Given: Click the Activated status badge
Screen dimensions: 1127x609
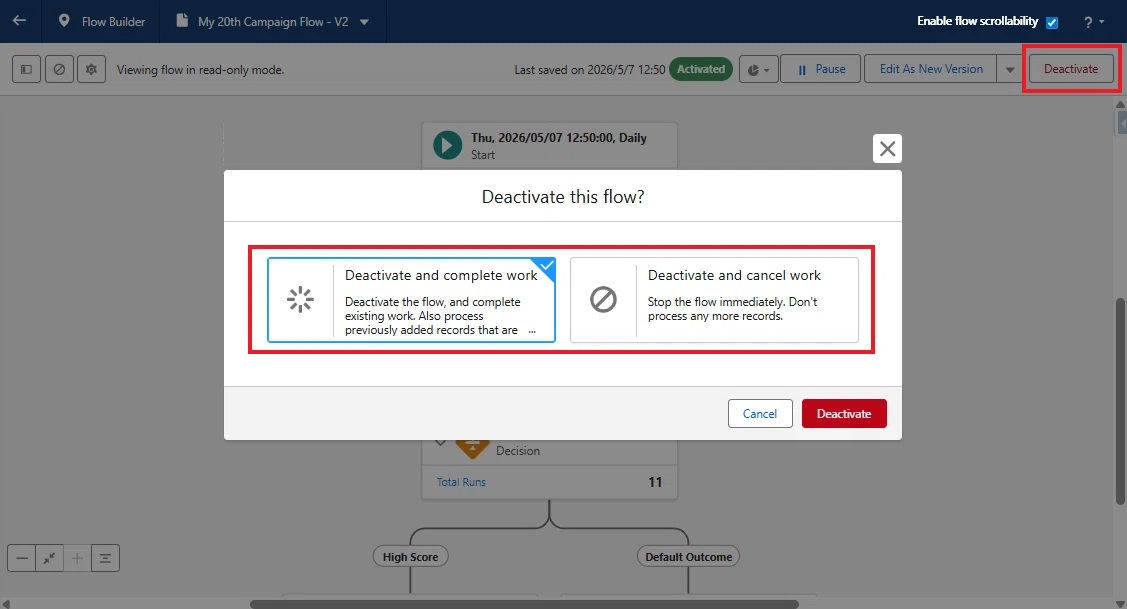Looking at the screenshot, I should tap(701, 69).
